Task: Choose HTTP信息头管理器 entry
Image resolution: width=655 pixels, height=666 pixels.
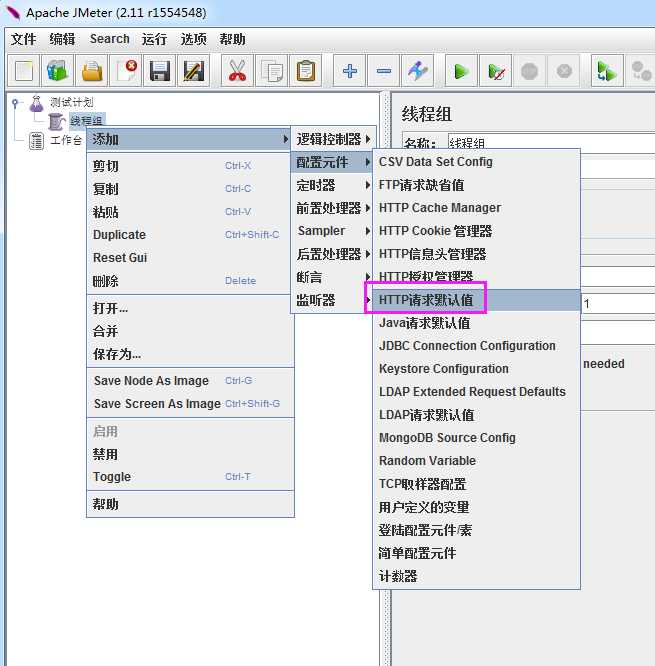Action: 476,254
